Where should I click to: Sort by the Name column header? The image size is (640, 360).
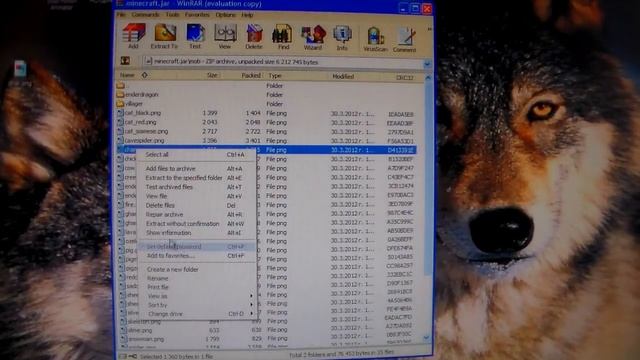[x=127, y=75]
